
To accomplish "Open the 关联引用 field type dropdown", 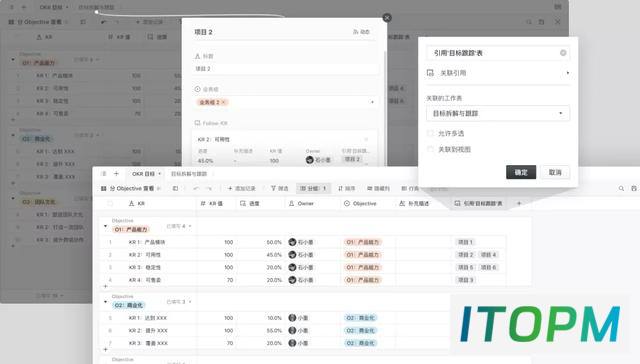I will [498, 73].
